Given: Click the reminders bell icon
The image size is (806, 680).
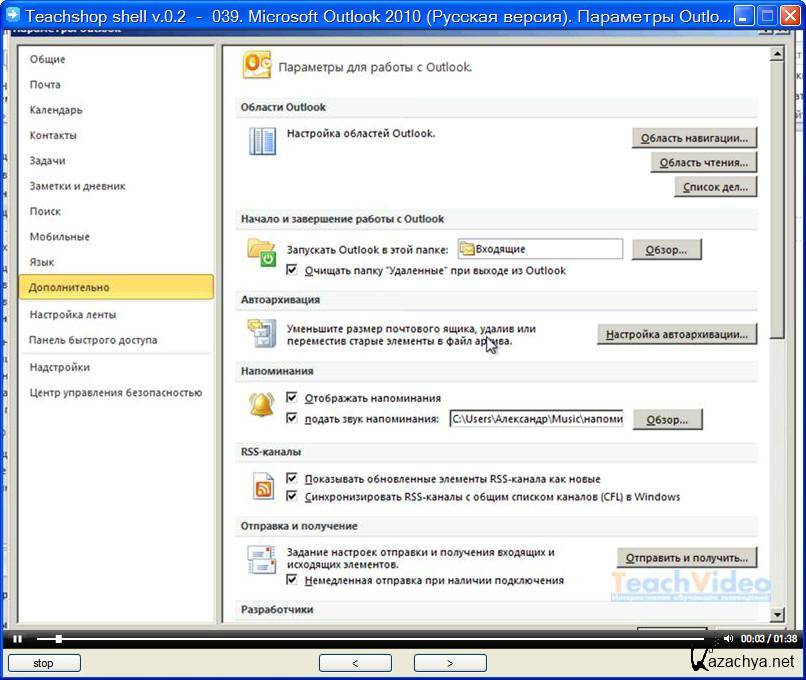Looking at the screenshot, I should point(262,405).
